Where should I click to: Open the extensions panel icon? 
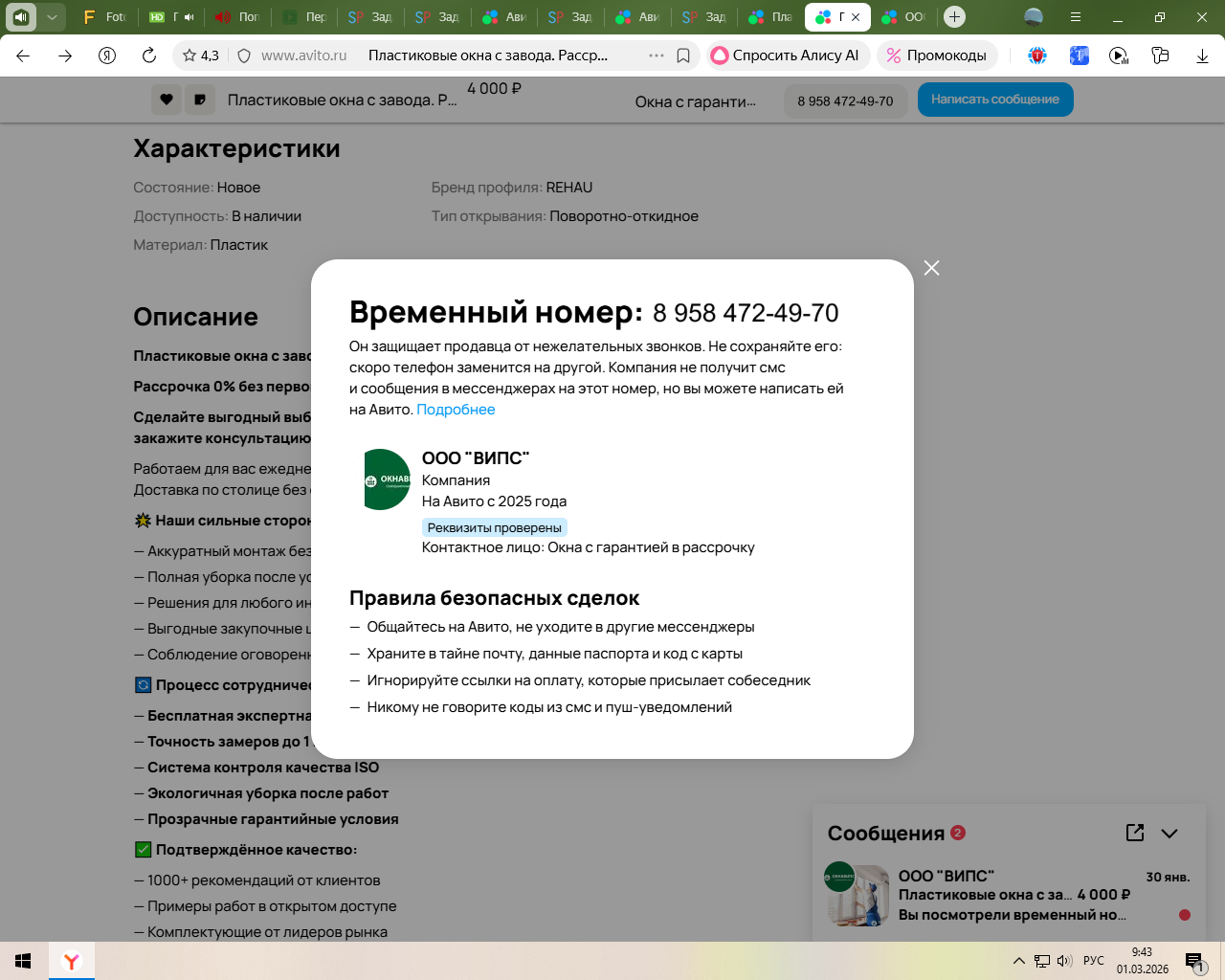(1160, 56)
